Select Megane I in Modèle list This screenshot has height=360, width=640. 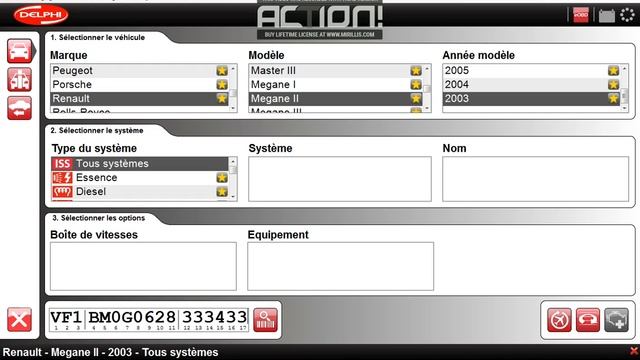point(336,84)
